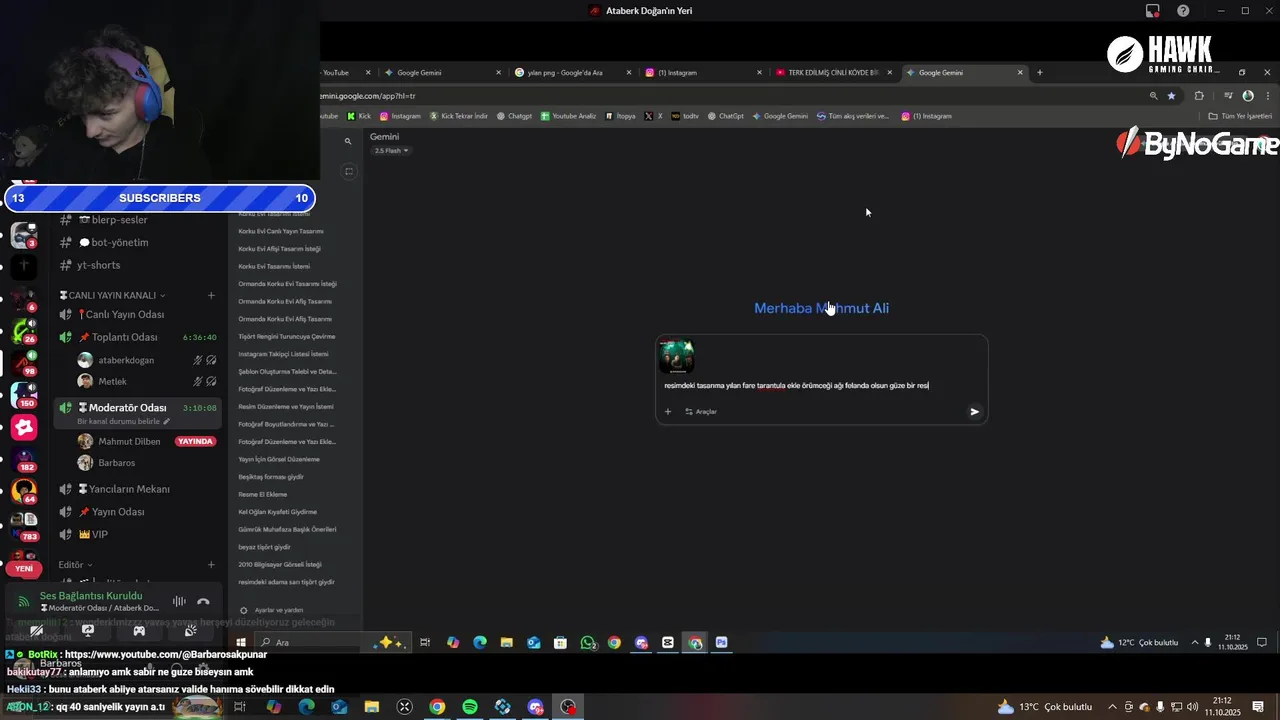
Task: Open Spotify from the bottom taskbar
Action: 470,707
